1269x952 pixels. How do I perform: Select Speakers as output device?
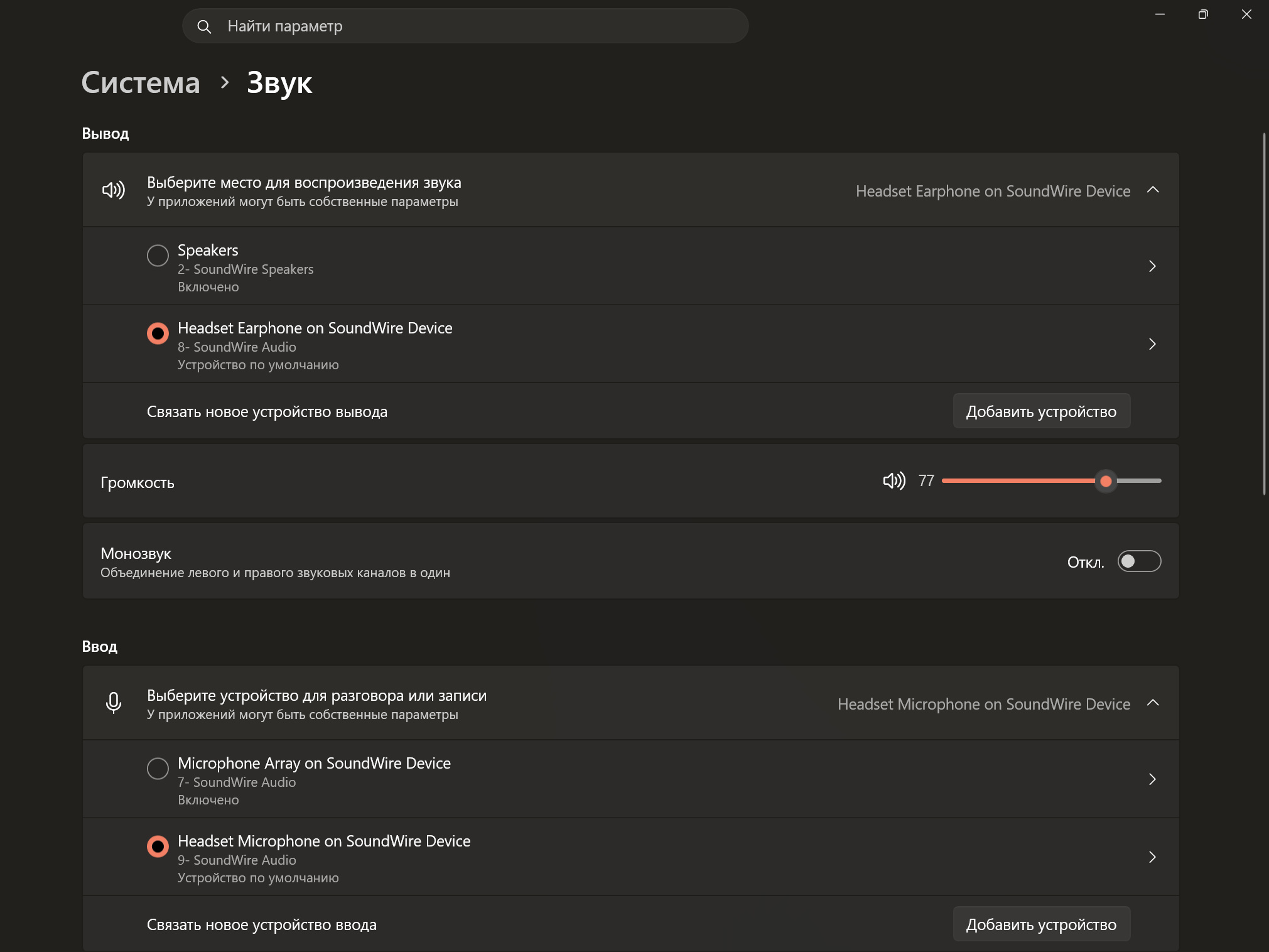(158, 256)
